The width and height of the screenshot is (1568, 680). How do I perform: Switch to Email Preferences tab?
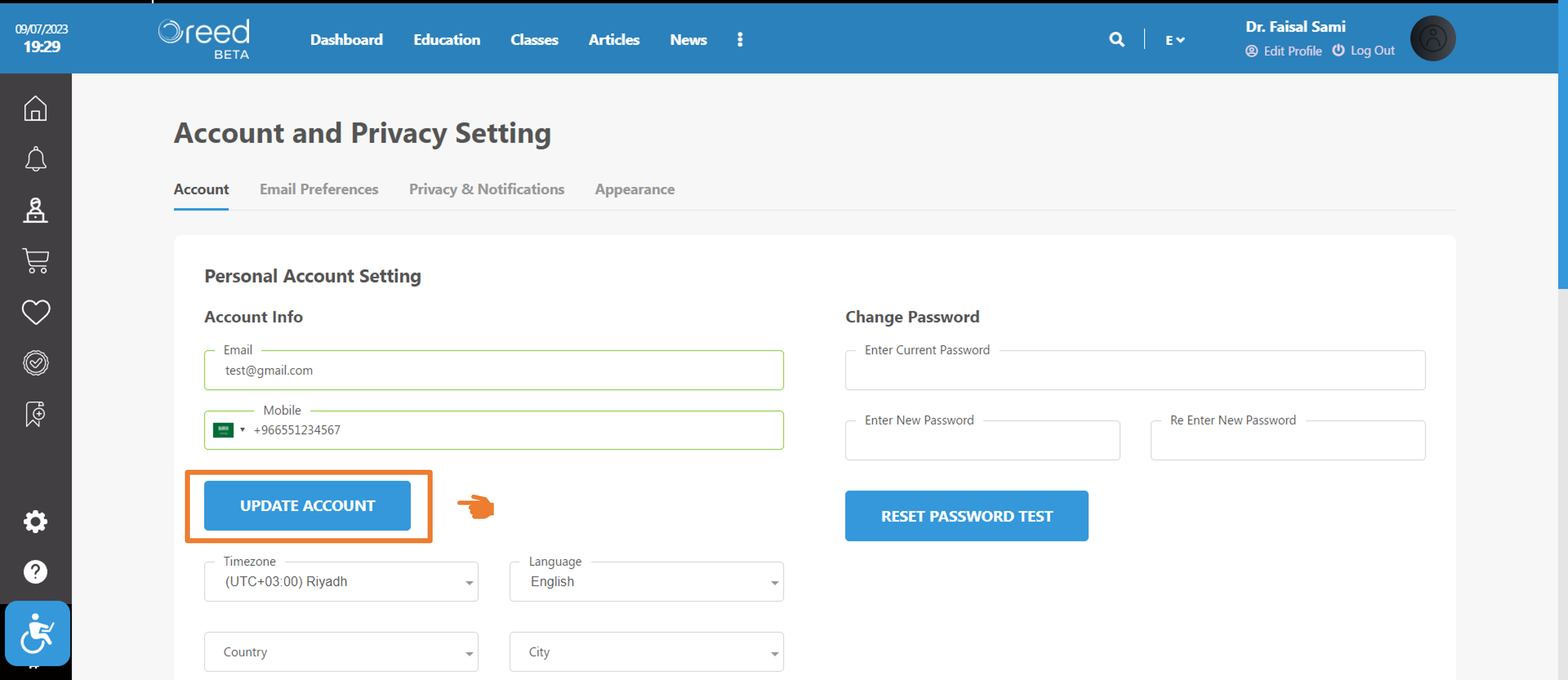(319, 189)
